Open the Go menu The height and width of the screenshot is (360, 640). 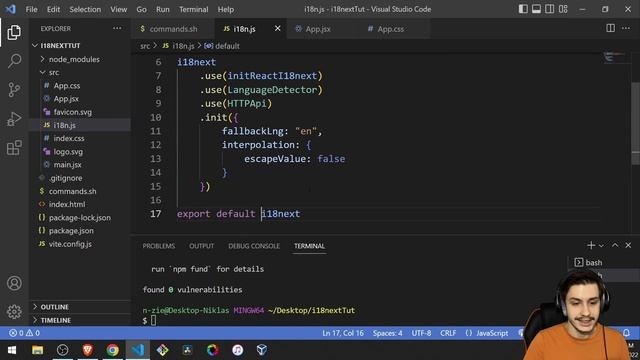(x=141, y=9)
